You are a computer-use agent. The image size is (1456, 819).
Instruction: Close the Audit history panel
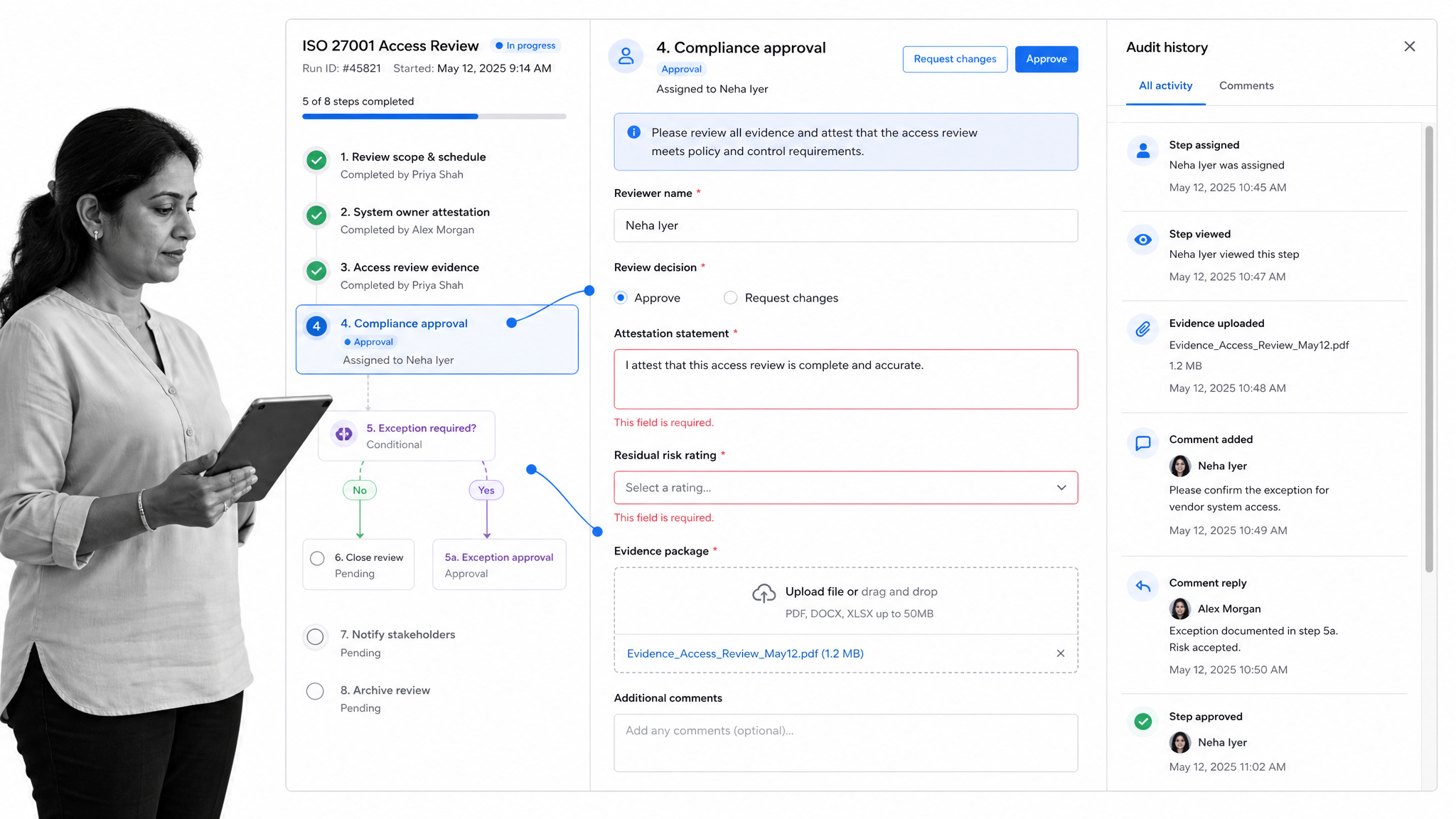pyautogui.click(x=1410, y=46)
